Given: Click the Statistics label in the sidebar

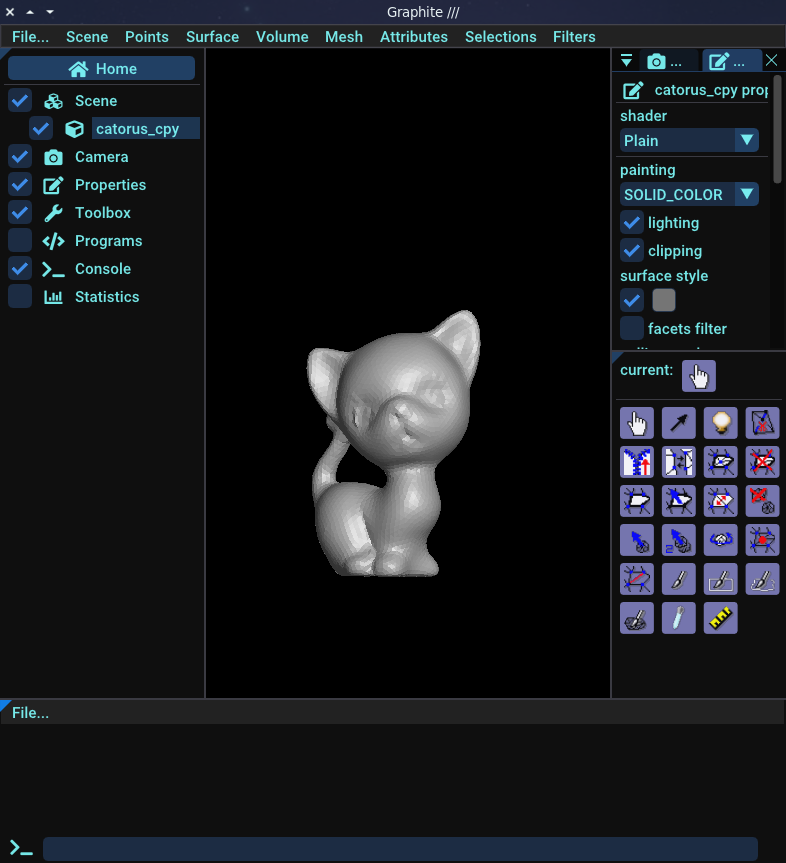Looking at the screenshot, I should (107, 297).
